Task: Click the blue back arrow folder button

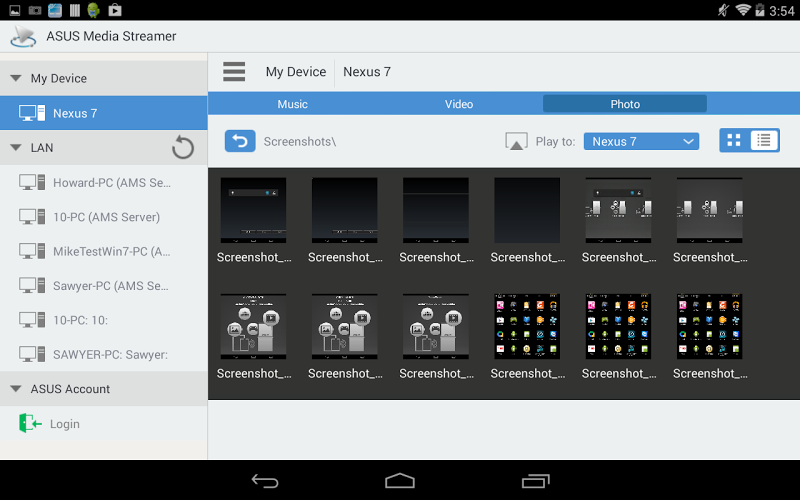Action: pyautogui.click(x=240, y=141)
